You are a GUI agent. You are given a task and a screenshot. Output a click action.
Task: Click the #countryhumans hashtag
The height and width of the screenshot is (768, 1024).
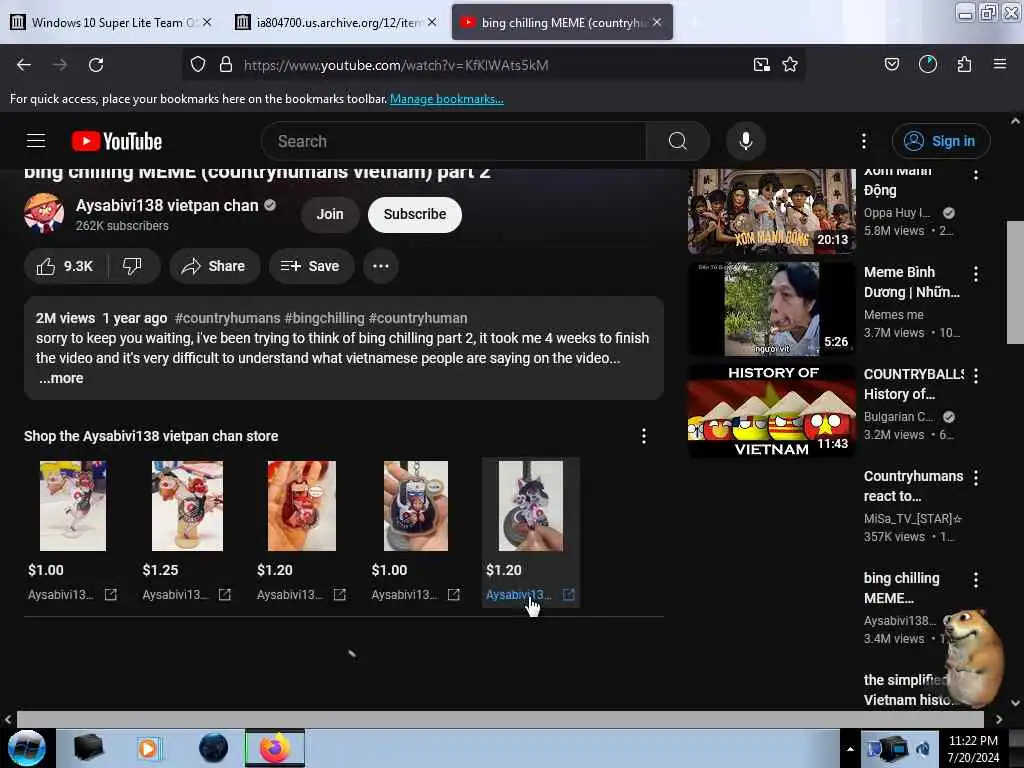(x=227, y=318)
